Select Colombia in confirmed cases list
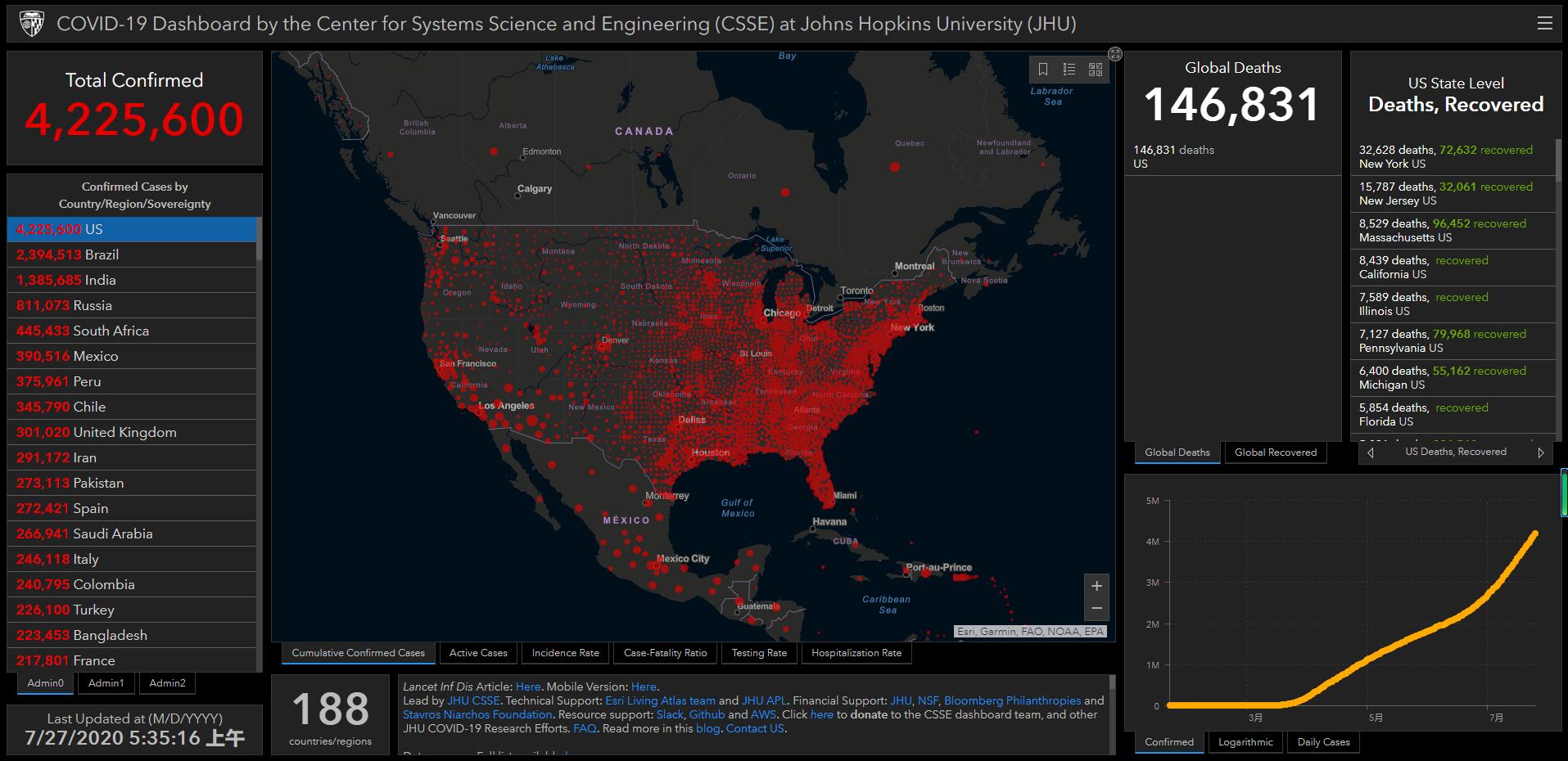The image size is (1568, 761). click(x=132, y=584)
